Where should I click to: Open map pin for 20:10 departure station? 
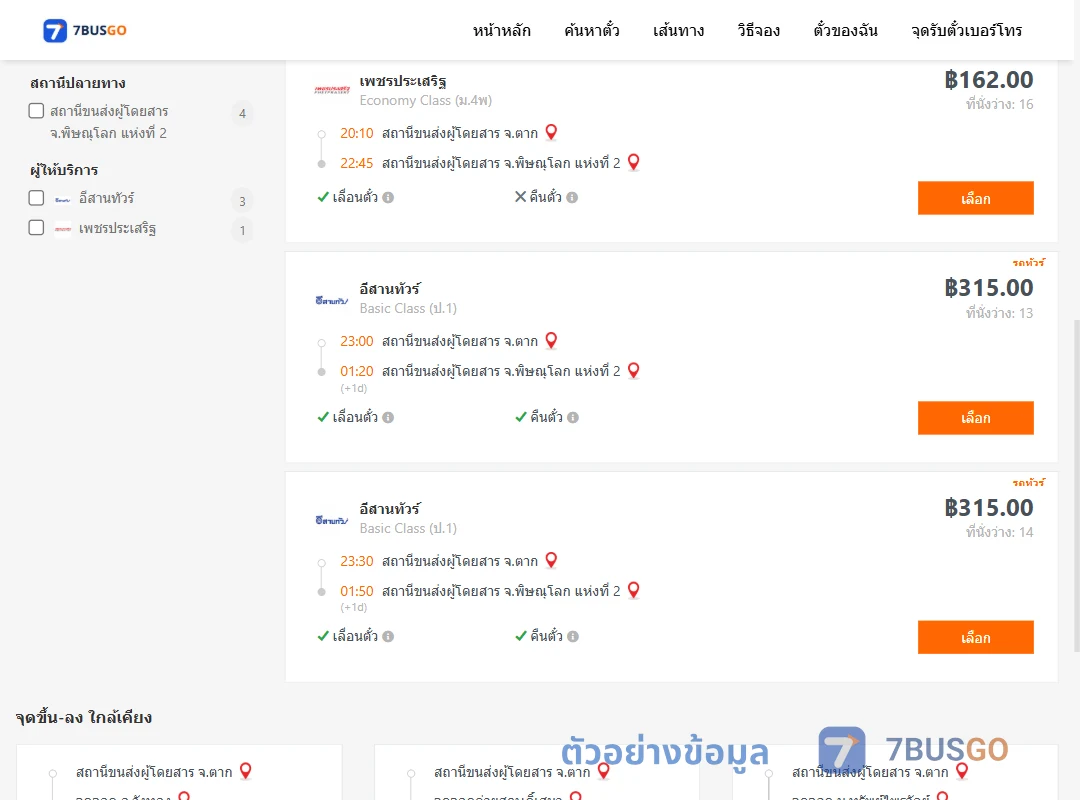click(x=551, y=132)
